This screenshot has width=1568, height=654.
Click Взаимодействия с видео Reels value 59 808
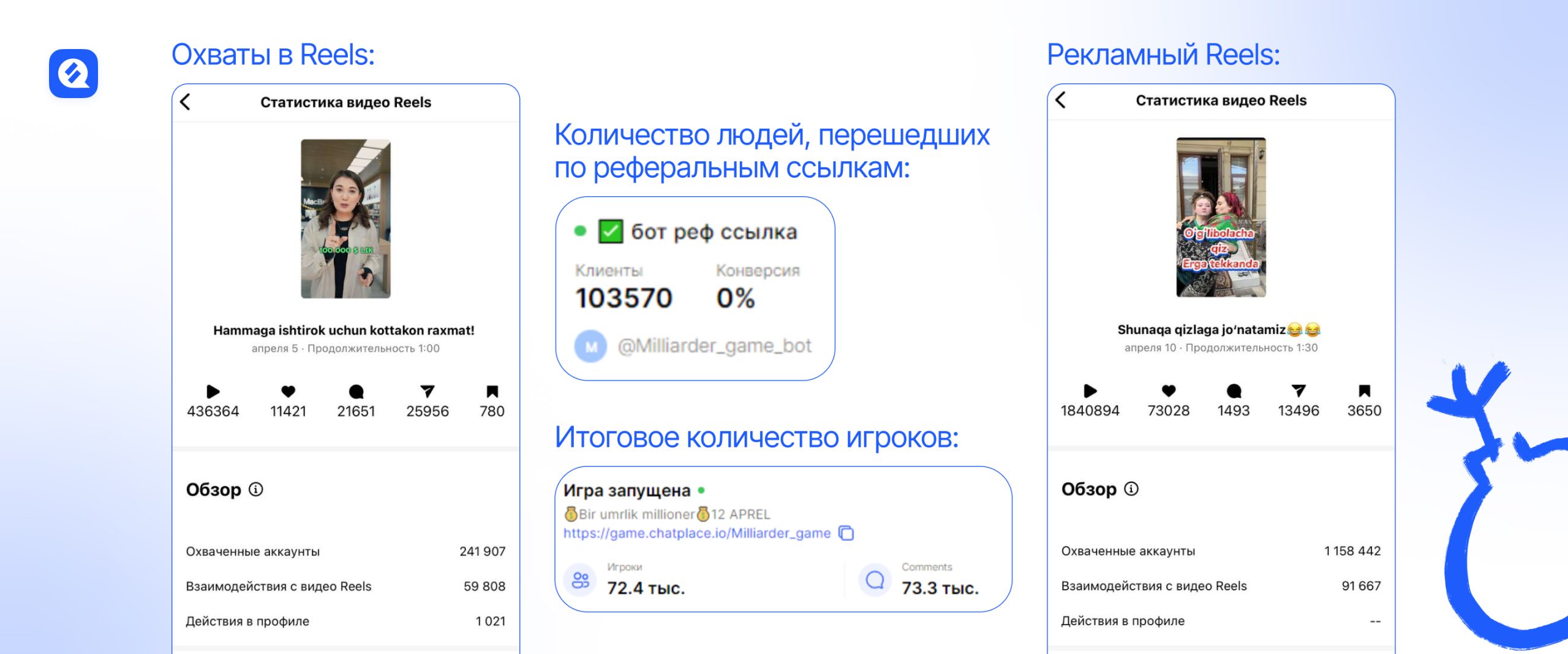(484, 587)
